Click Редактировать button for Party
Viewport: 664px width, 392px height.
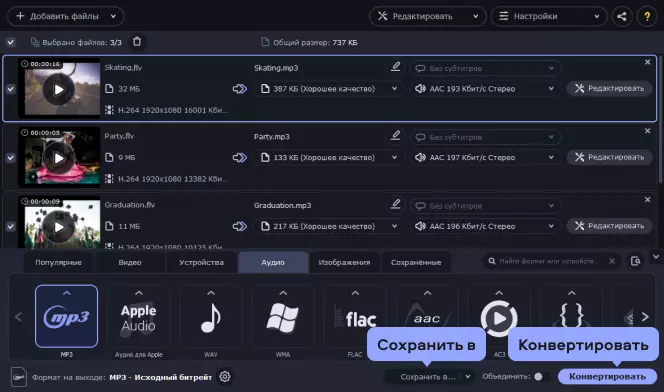click(x=609, y=157)
